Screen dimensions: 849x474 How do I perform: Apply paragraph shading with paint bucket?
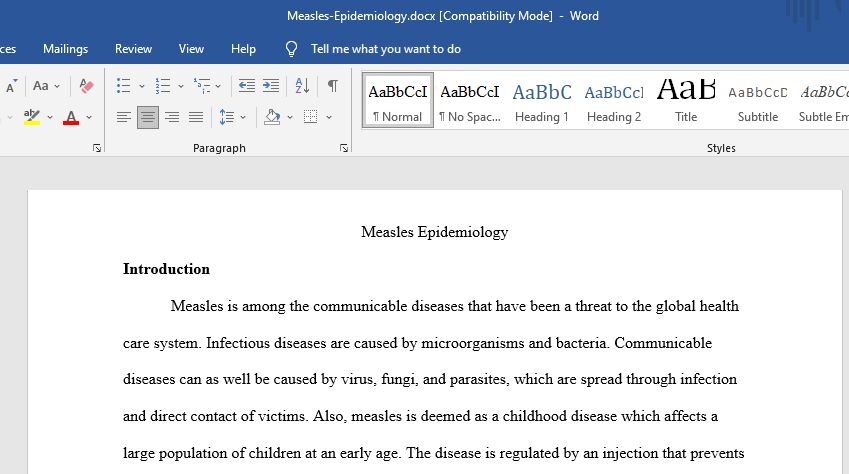pyautogui.click(x=272, y=117)
